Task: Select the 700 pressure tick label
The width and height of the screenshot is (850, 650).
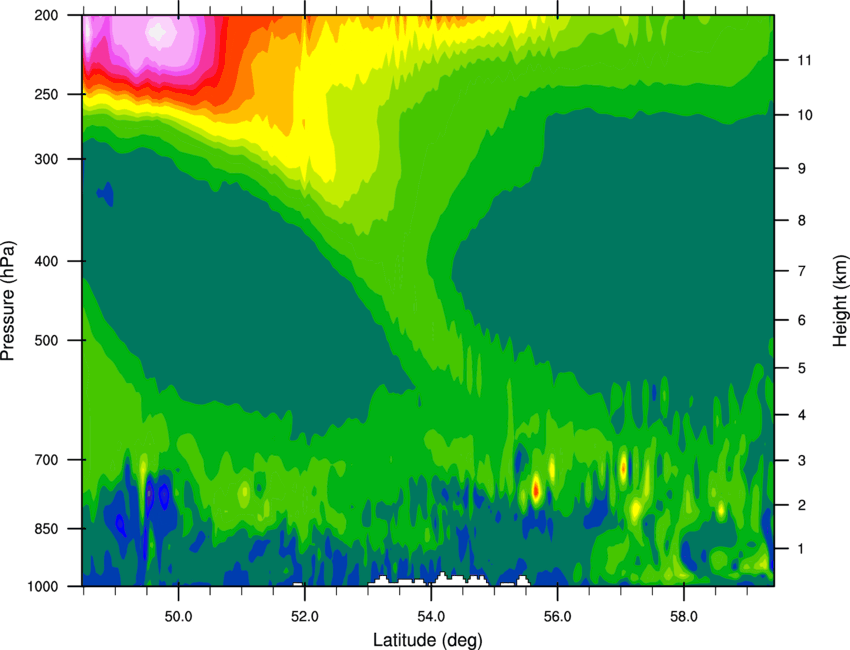Action: pyautogui.click(x=46, y=460)
